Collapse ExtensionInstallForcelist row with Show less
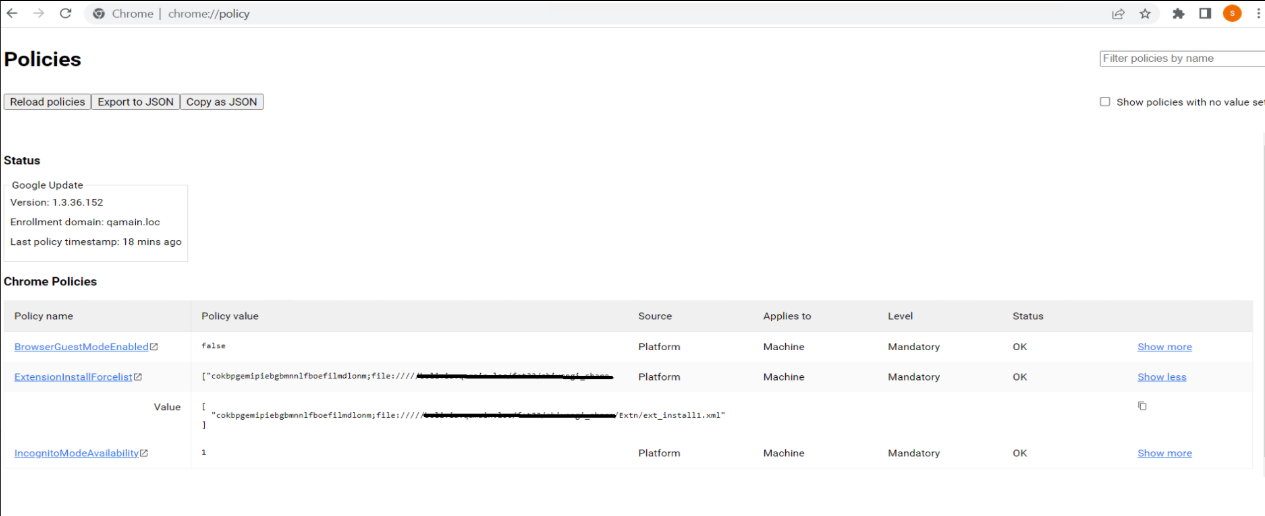 tap(1162, 377)
